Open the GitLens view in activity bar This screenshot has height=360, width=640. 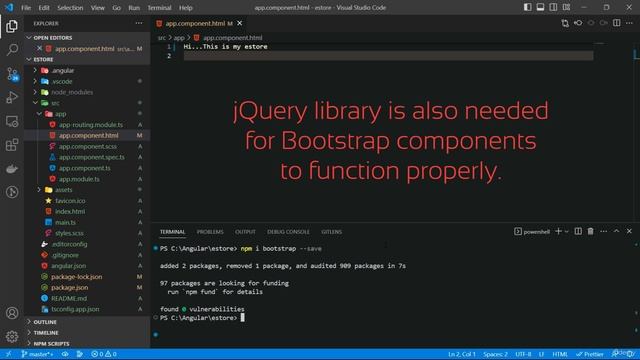12,192
